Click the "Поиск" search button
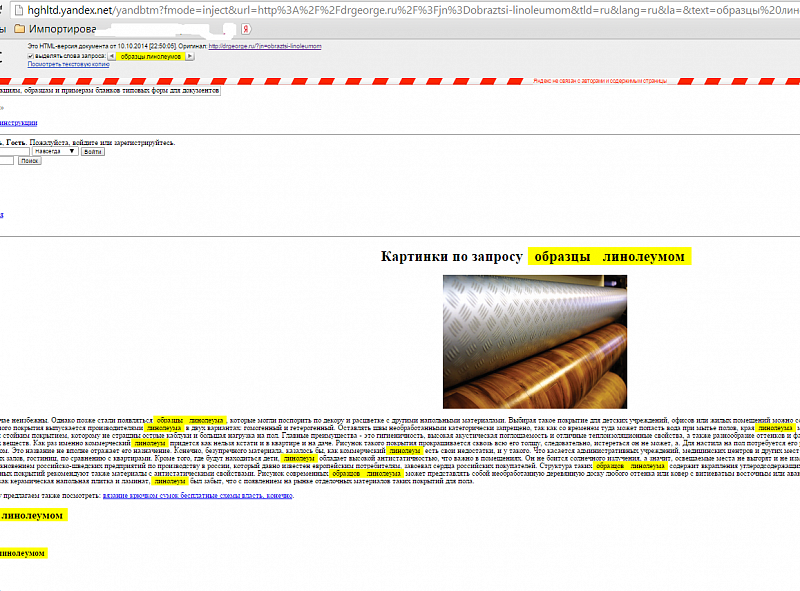This screenshot has height=591, width=800. pyautogui.click(x=30, y=161)
